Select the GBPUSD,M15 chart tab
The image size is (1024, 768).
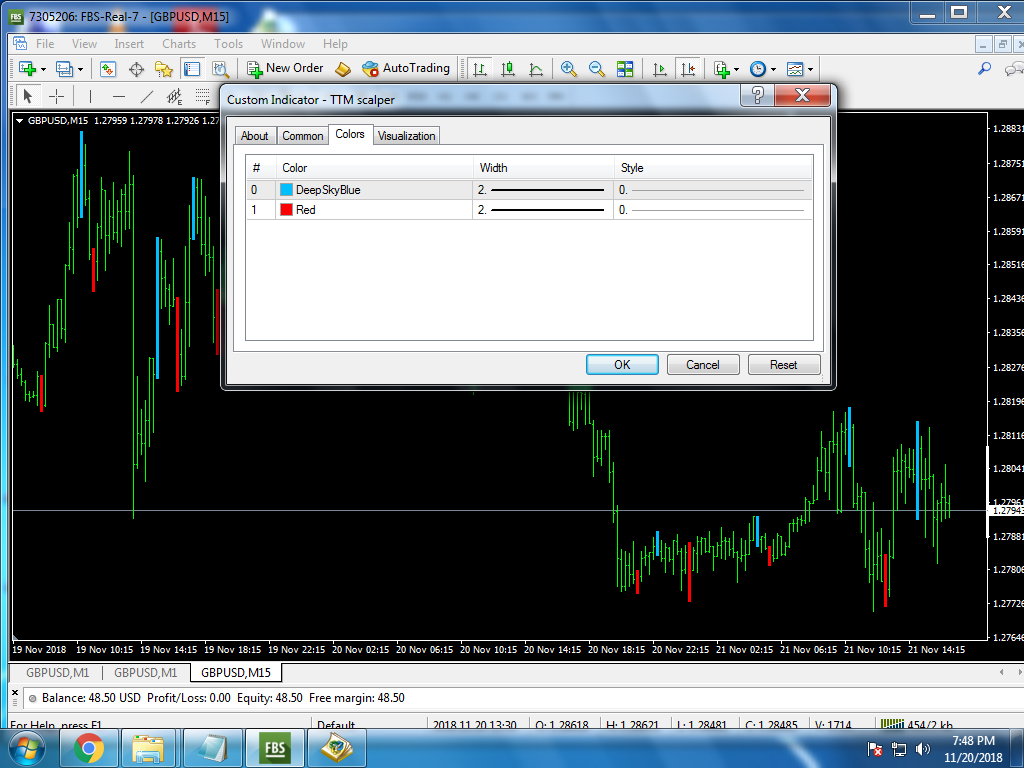[x=236, y=673]
